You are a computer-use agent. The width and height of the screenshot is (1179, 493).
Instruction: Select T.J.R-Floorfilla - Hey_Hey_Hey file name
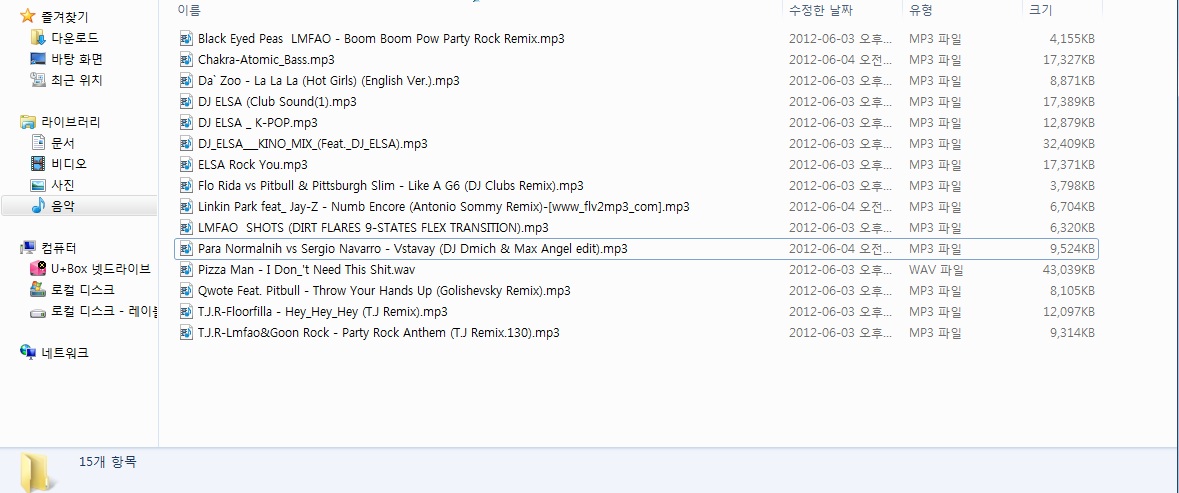[x=323, y=312]
